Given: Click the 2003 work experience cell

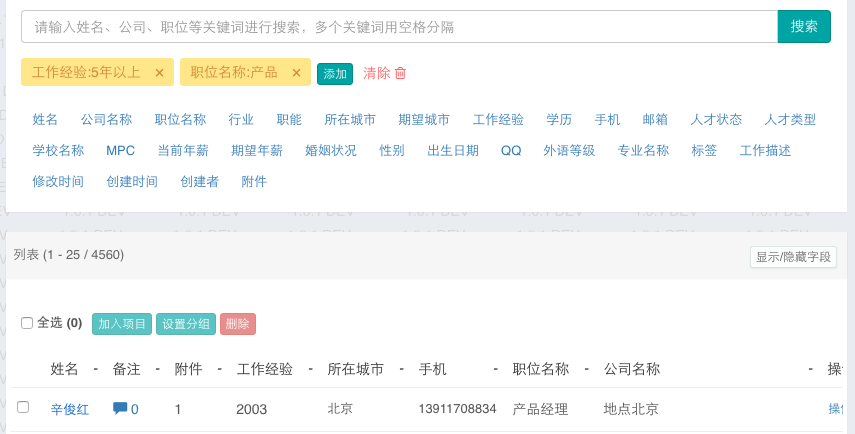Looking at the screenshot, I should pyautogui.click(x=251, y=409).
